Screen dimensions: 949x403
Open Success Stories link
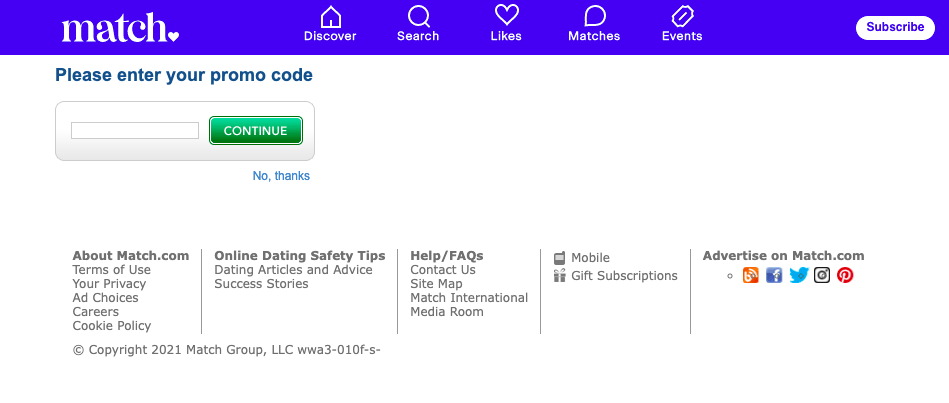pyautogui.click(x=261, y=284)
